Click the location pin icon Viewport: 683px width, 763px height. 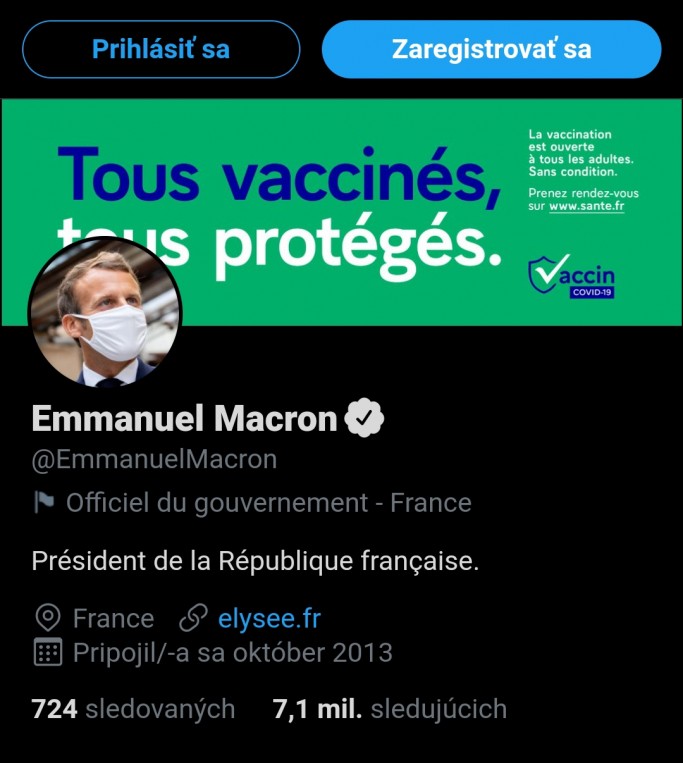[x=46, y=618]
